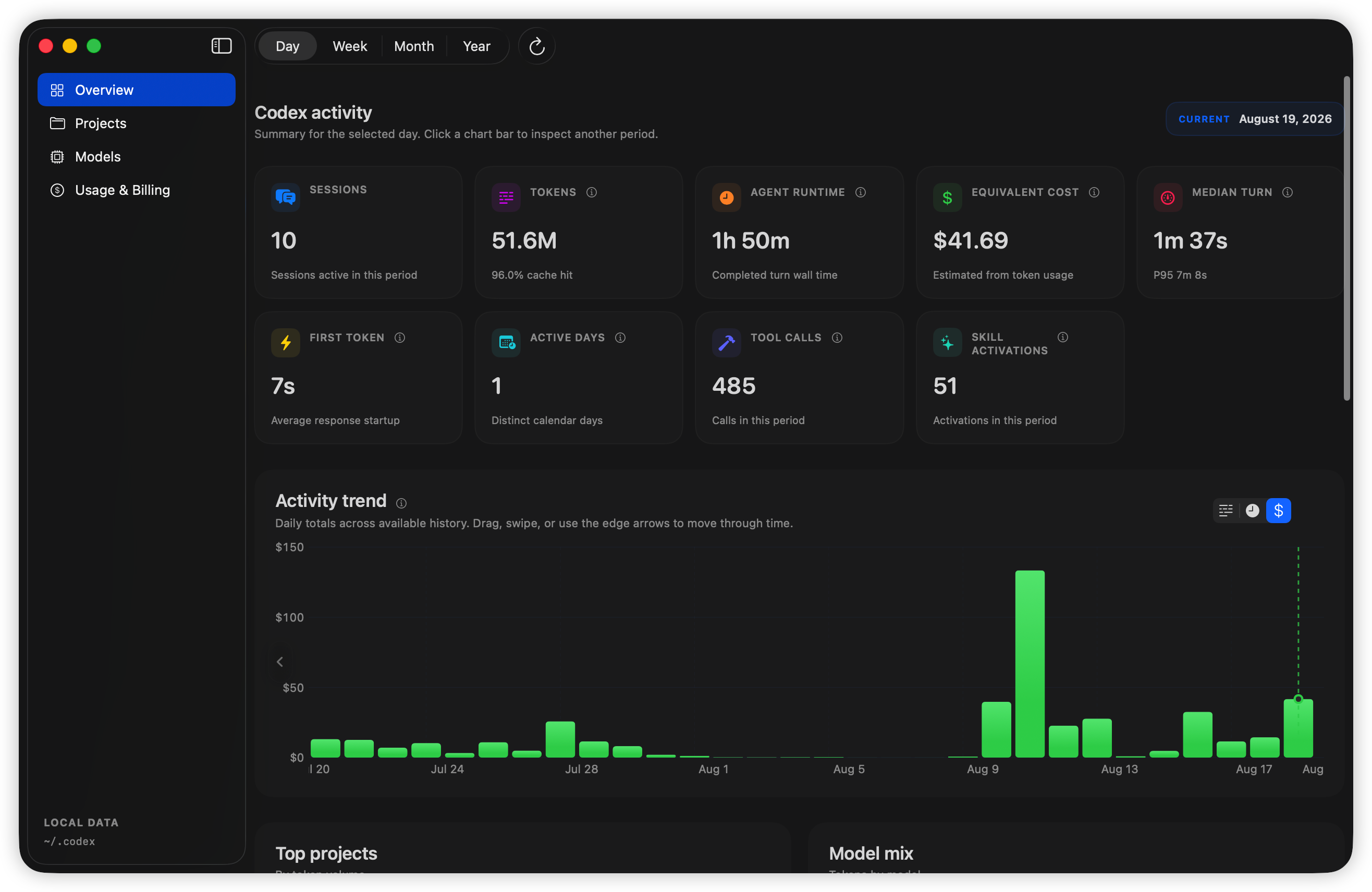Go back in time with left chart arrow
The height and width of the screenshot is (892, 1372).
point(279,662)
